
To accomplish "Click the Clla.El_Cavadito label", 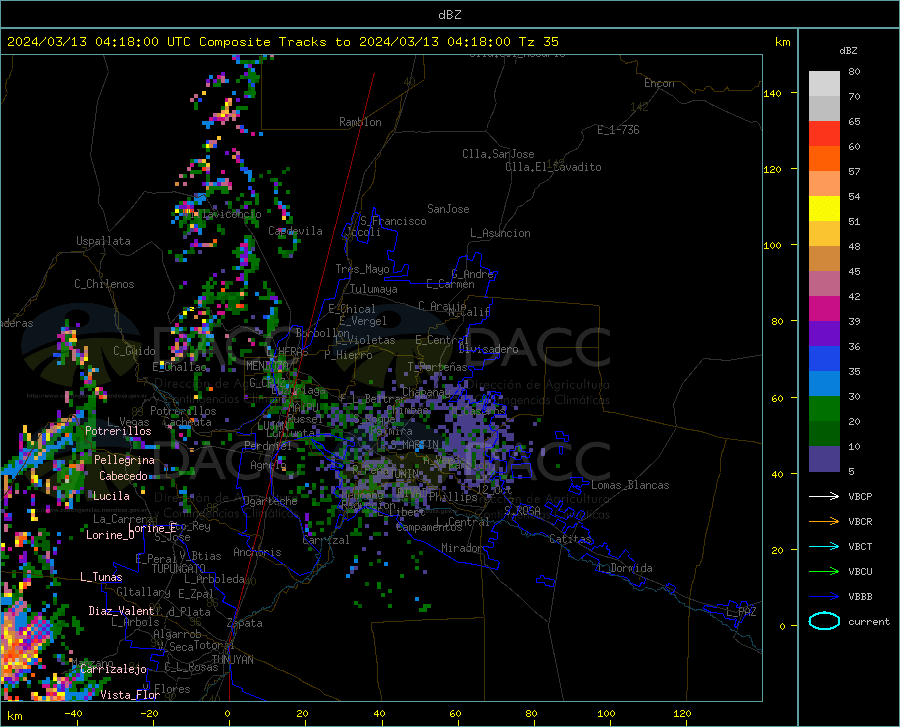I will [x=553, y=167].
